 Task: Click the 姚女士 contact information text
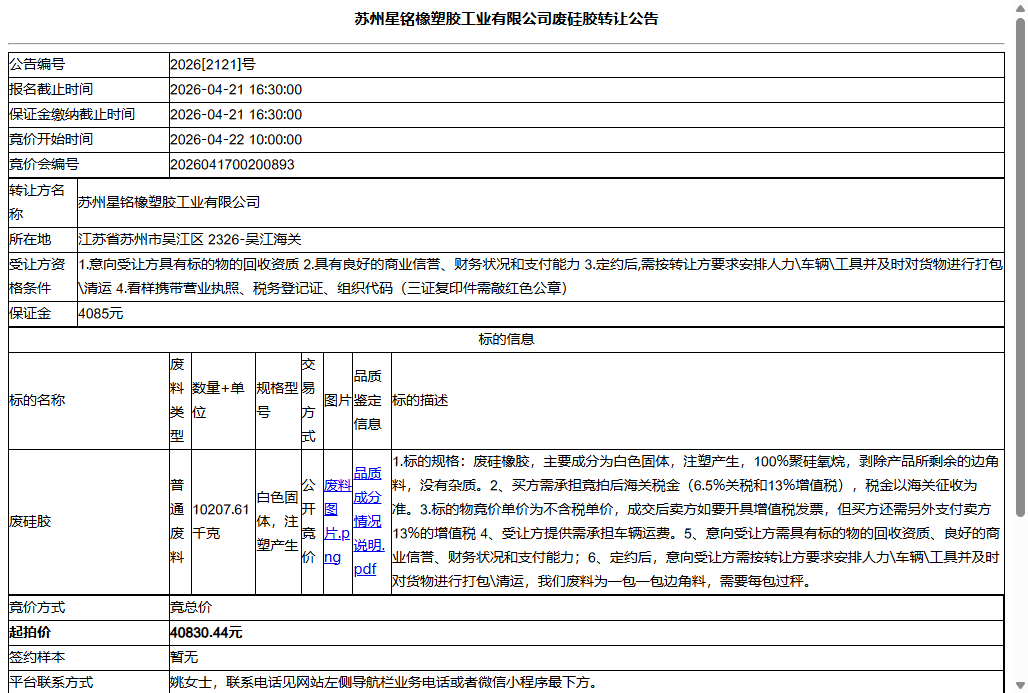point(384,682)
